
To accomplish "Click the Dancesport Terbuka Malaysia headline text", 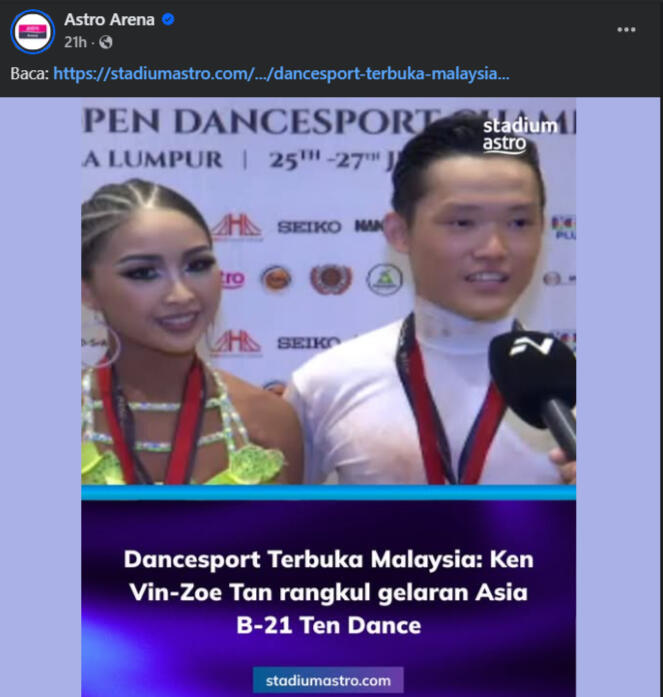I will point(328,592).
